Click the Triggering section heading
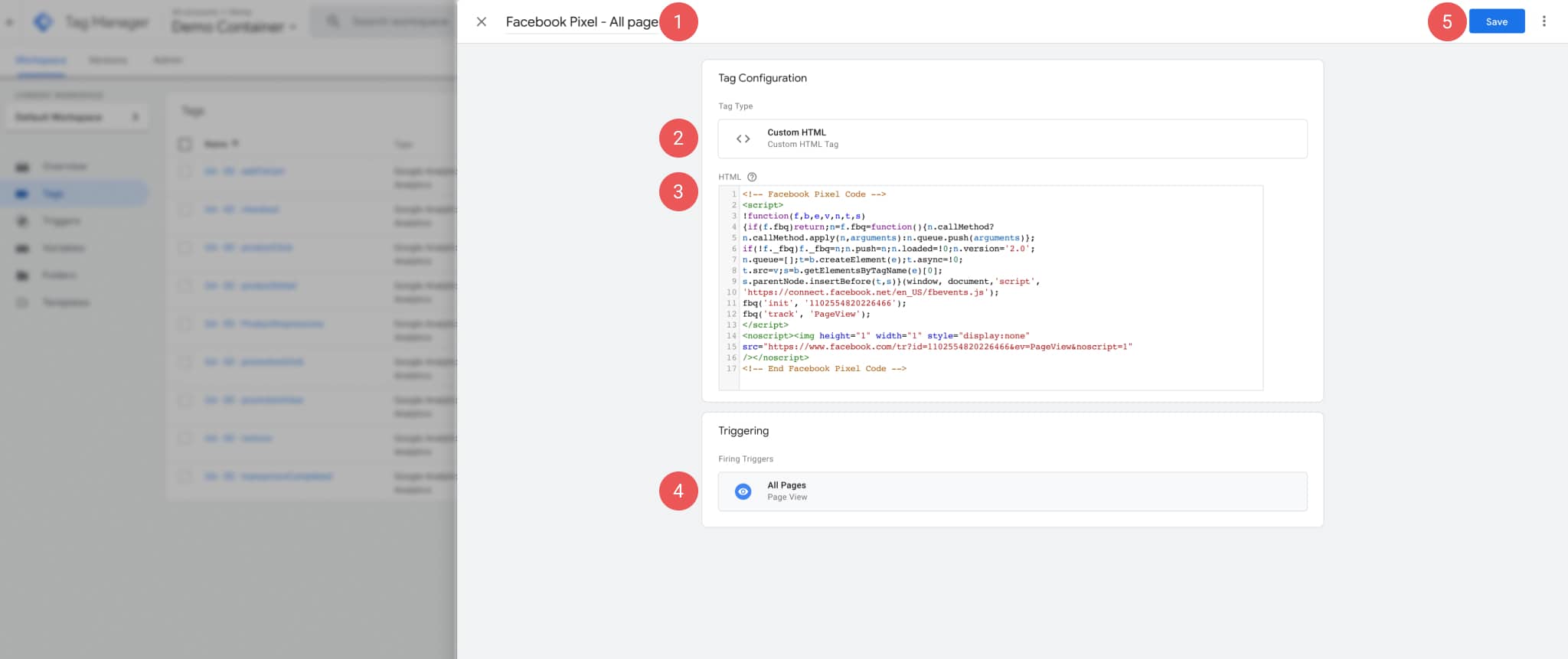 point(743,431)
